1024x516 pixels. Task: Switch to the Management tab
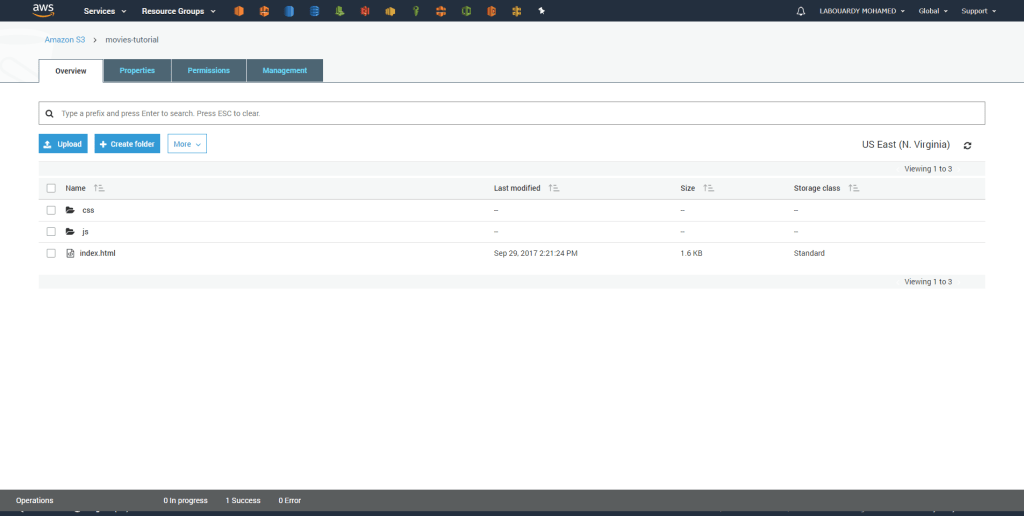click(x=285, y=71)
